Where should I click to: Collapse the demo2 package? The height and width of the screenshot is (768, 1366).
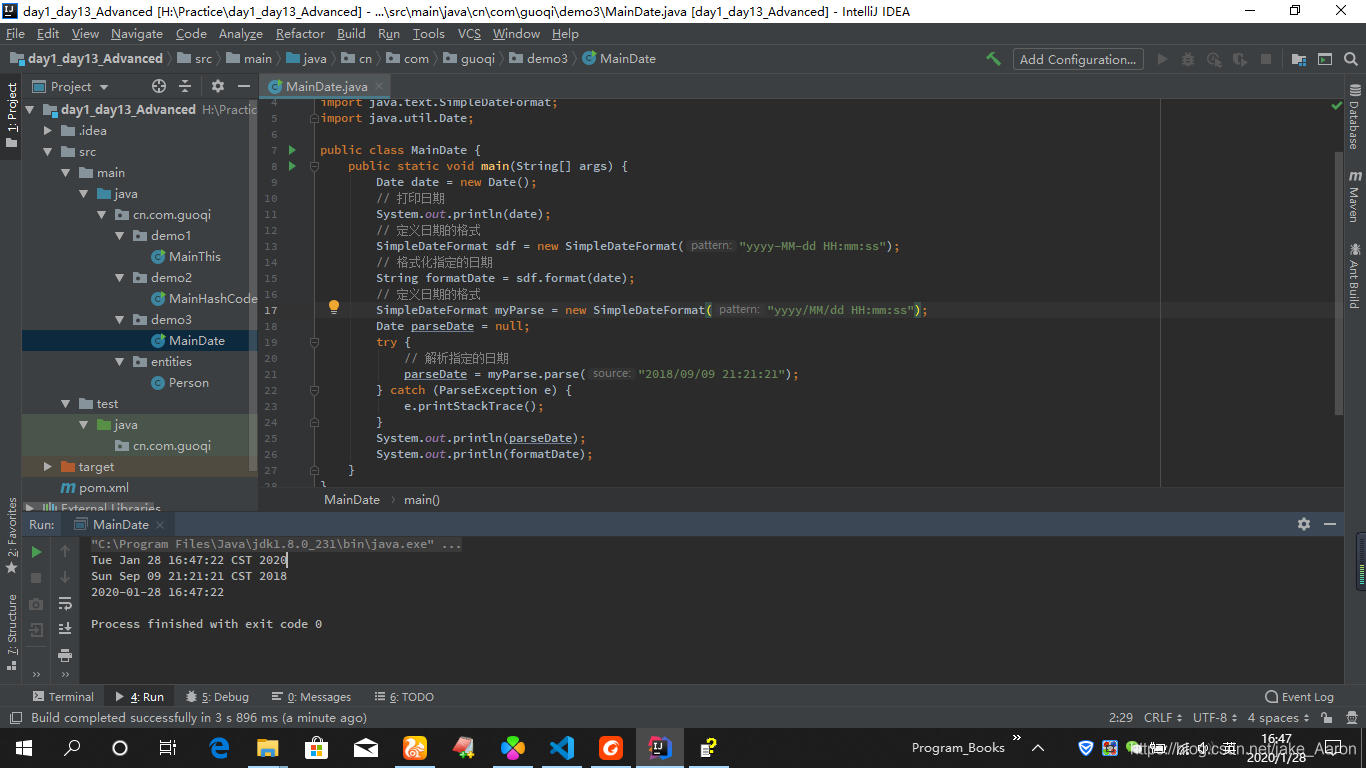point(120,278)
